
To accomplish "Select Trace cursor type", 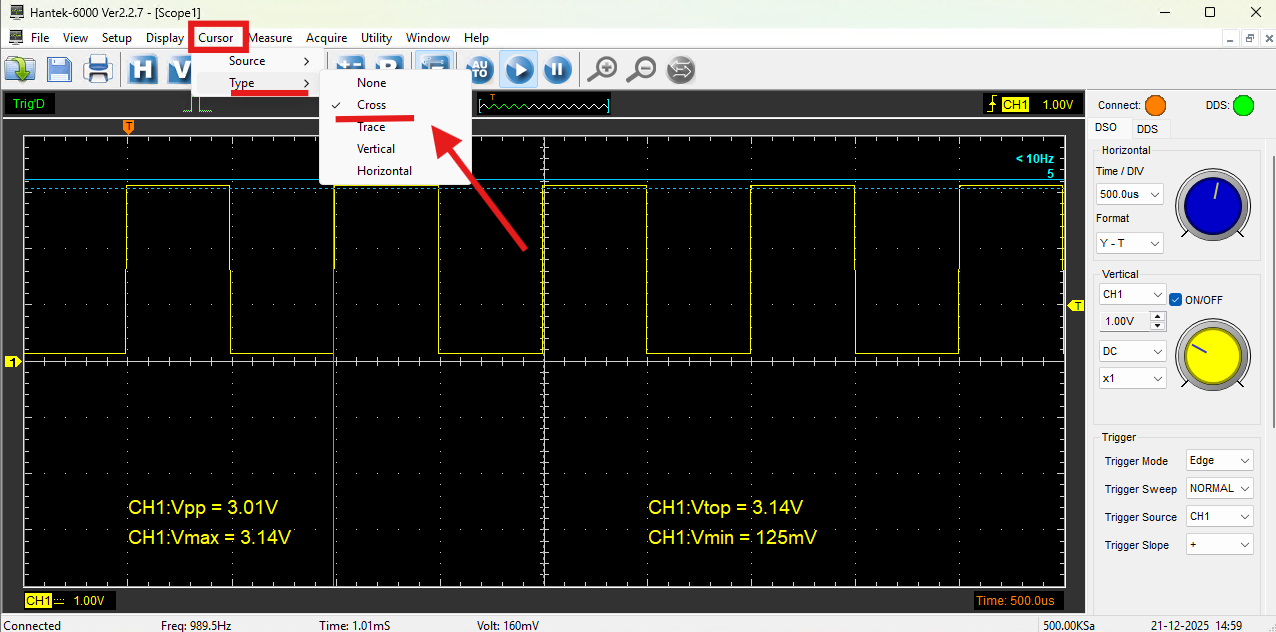I will click(394, 127).
